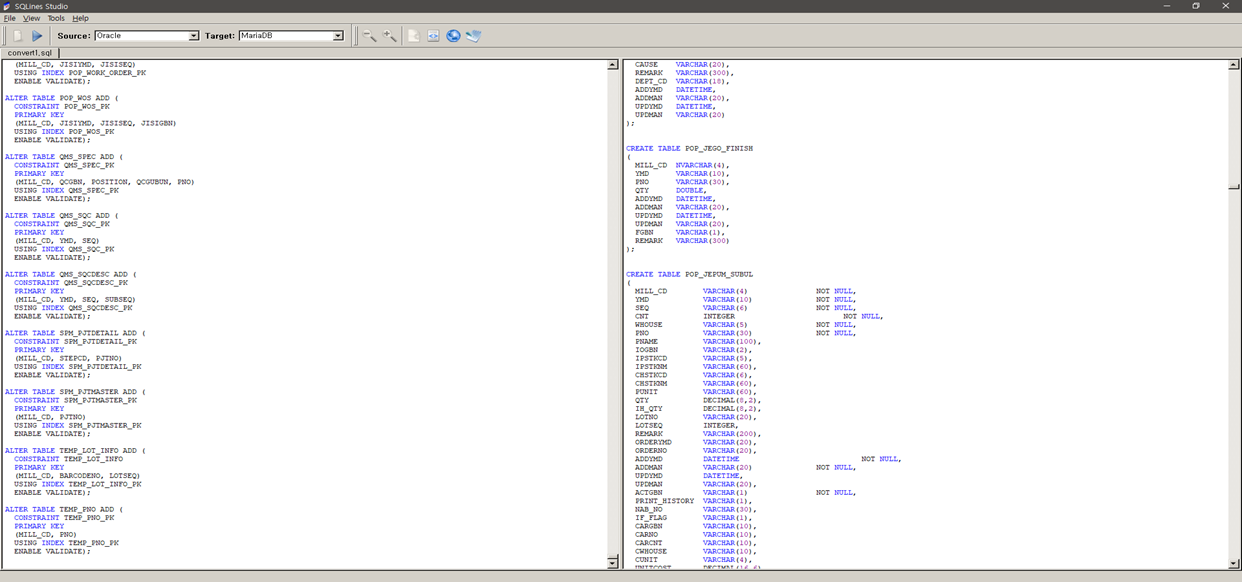Open the Tools menu
Viewport: 1242px width, 582px height.
(x=56, y=18)
